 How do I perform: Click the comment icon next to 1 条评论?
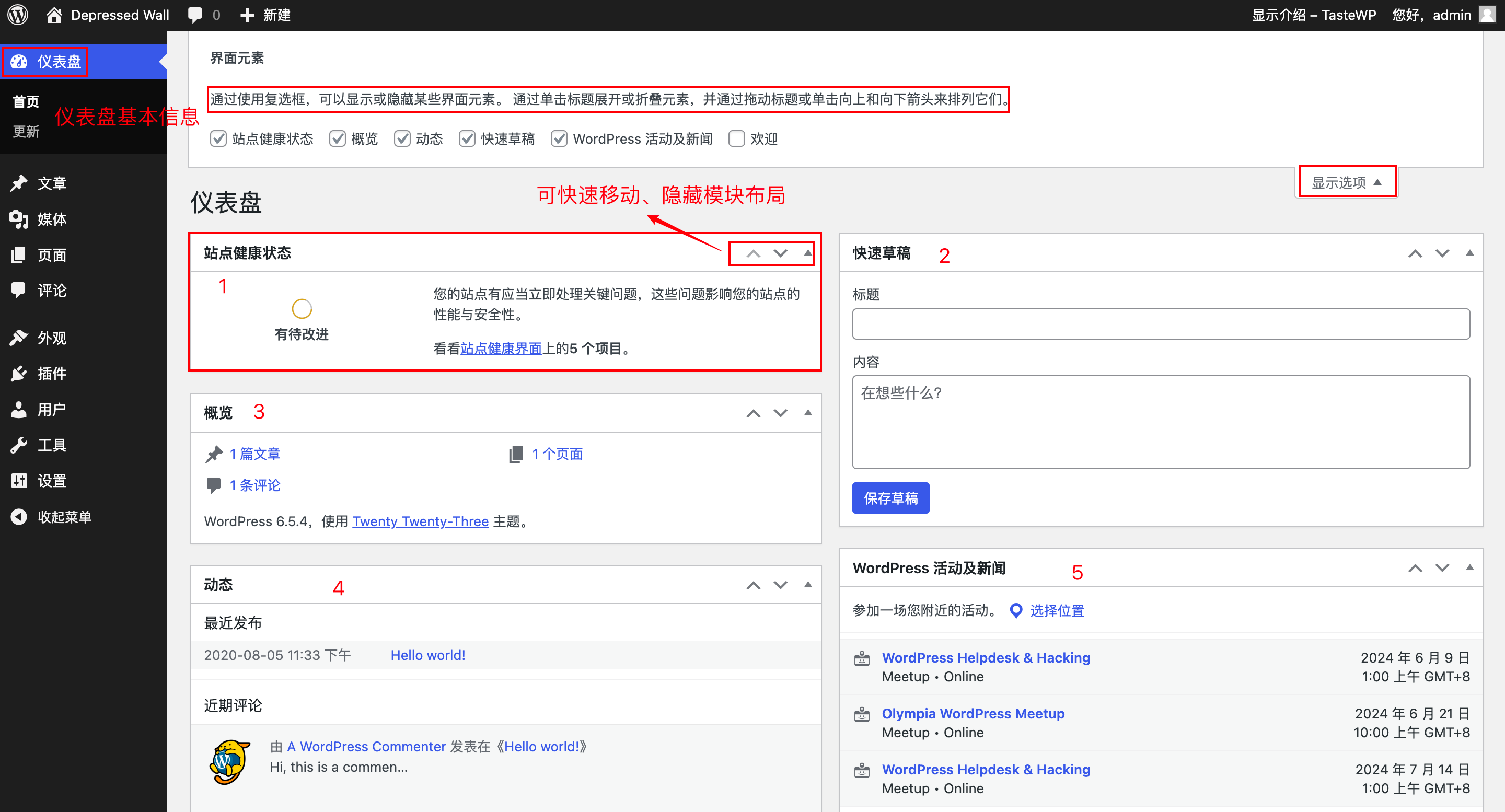214,485
